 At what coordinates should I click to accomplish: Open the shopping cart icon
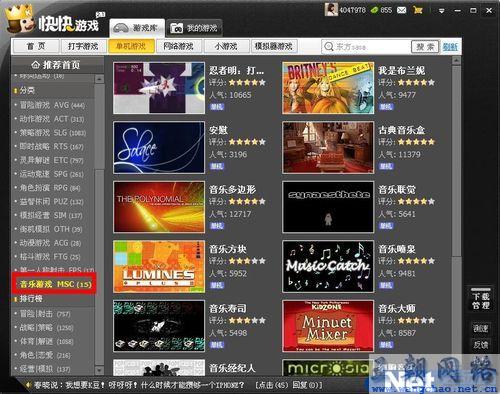(417, 10)
